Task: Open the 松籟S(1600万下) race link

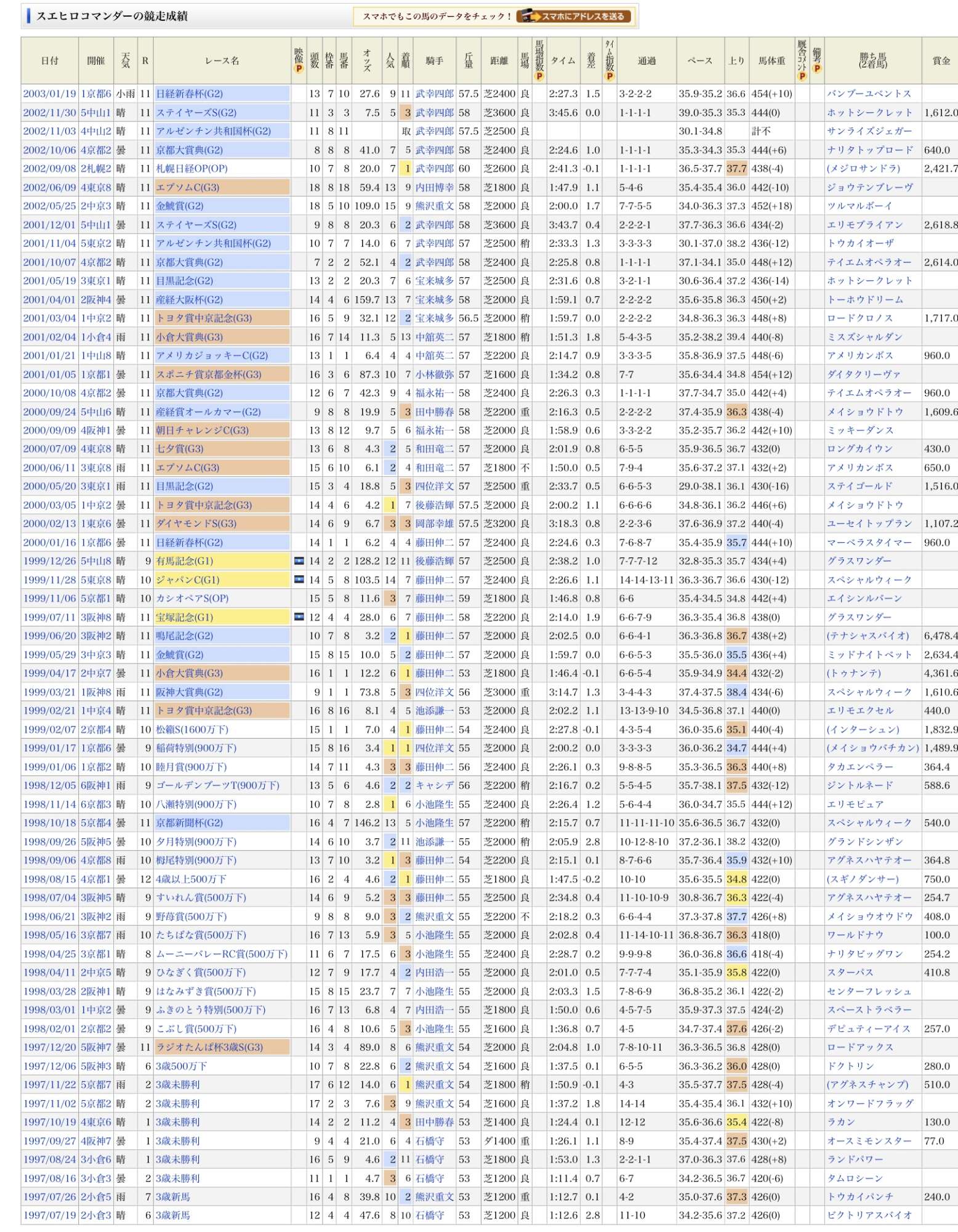Action: pyautogui.click(x=192, y=729)
